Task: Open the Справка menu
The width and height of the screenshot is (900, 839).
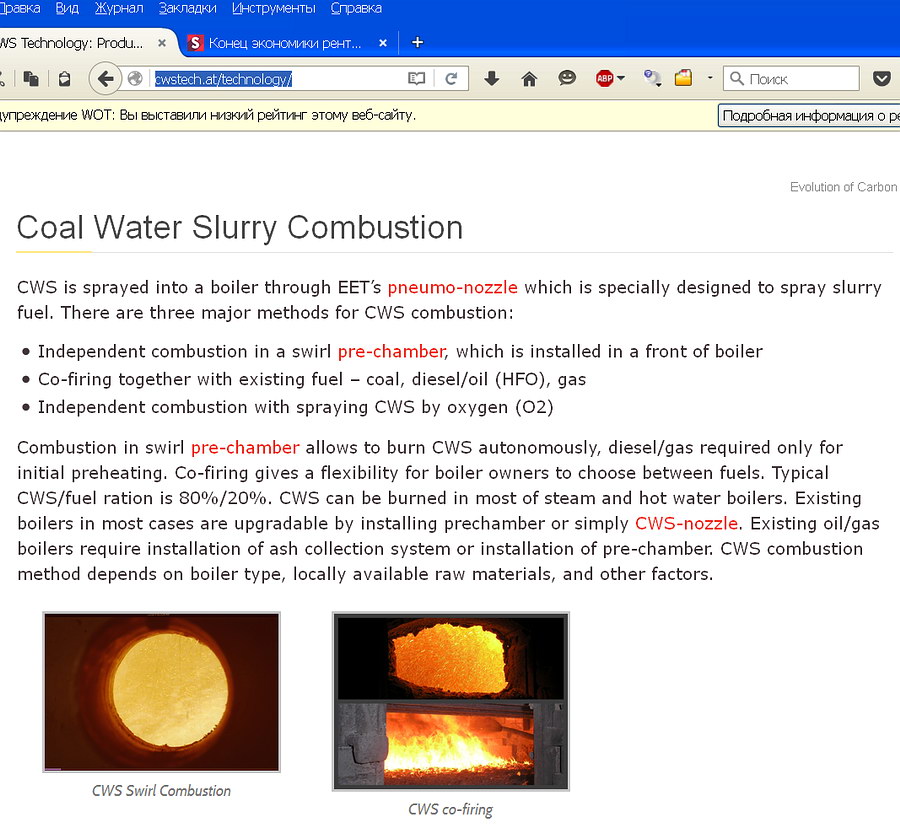Action: pyautogui.click(x=356, y=8)
